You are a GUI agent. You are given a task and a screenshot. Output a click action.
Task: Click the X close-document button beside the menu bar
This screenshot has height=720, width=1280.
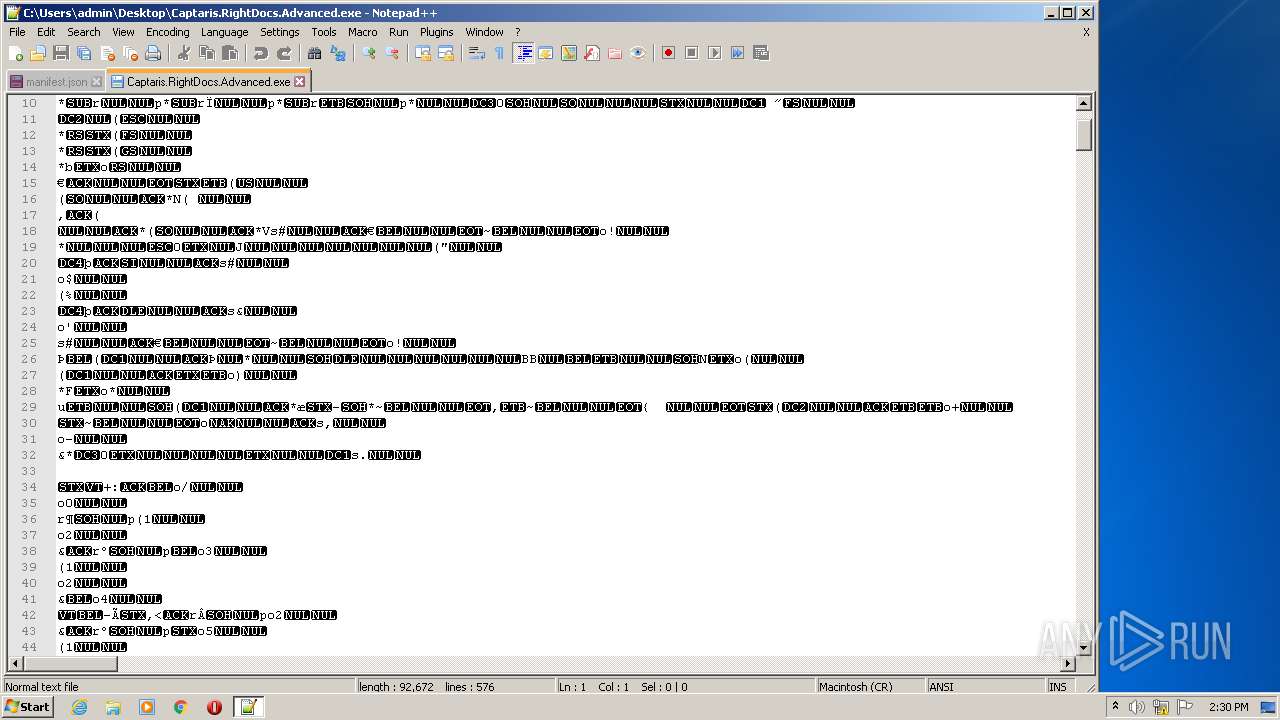tap(1086, 32)
